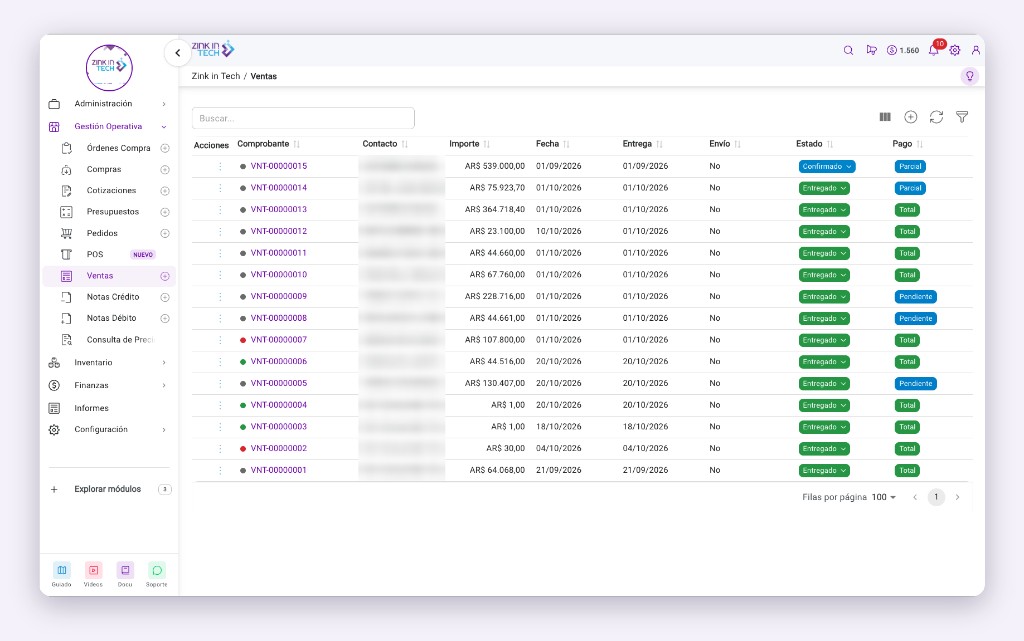Open the user profile icon
The width and height of the screenshot is (1024, 641).
(976, 50)
